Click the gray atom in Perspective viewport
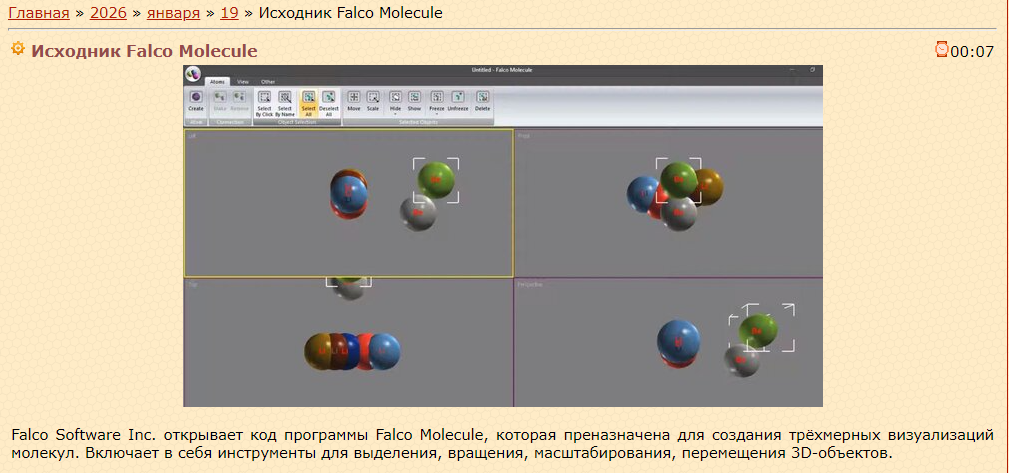 coord(741,360)
